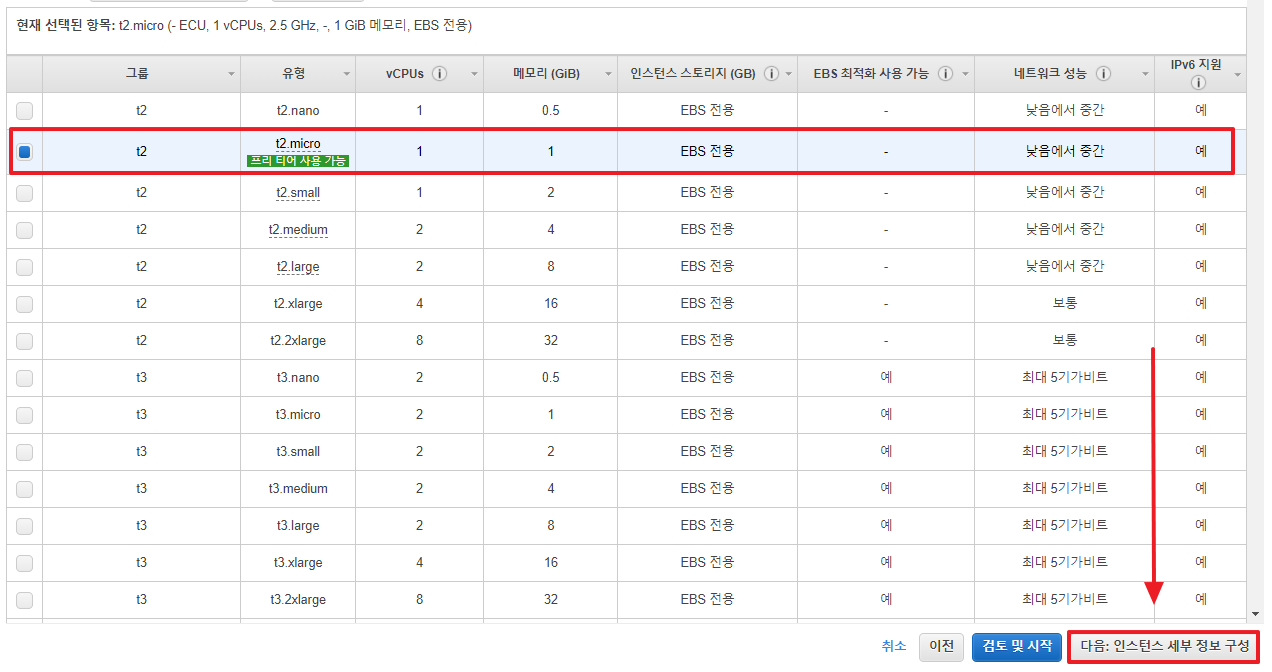Click 낮음에서 중간 cell in t2.nano row
The image size is (1272, 672).
(1064, 110)
